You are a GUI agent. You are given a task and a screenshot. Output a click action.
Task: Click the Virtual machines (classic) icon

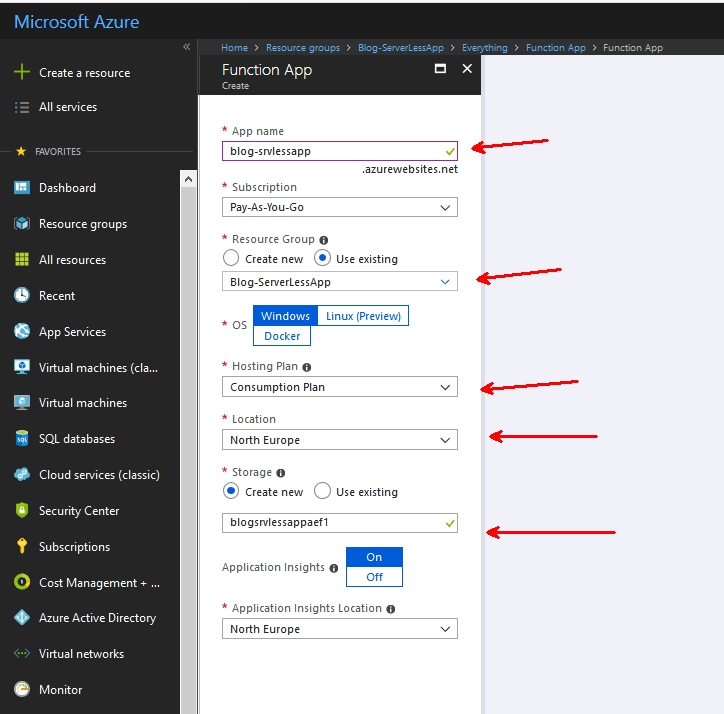[22, 367]
